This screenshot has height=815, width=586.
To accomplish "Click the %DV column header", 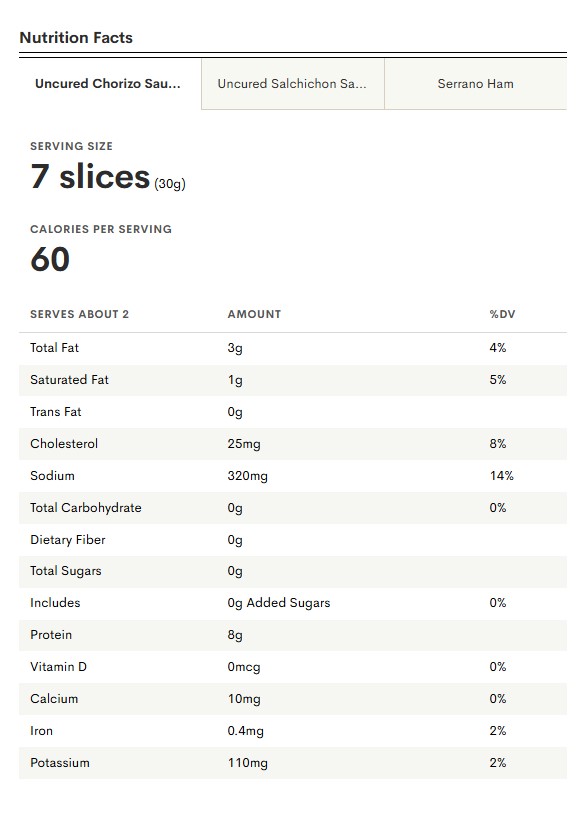I will (x=502, y=314).
